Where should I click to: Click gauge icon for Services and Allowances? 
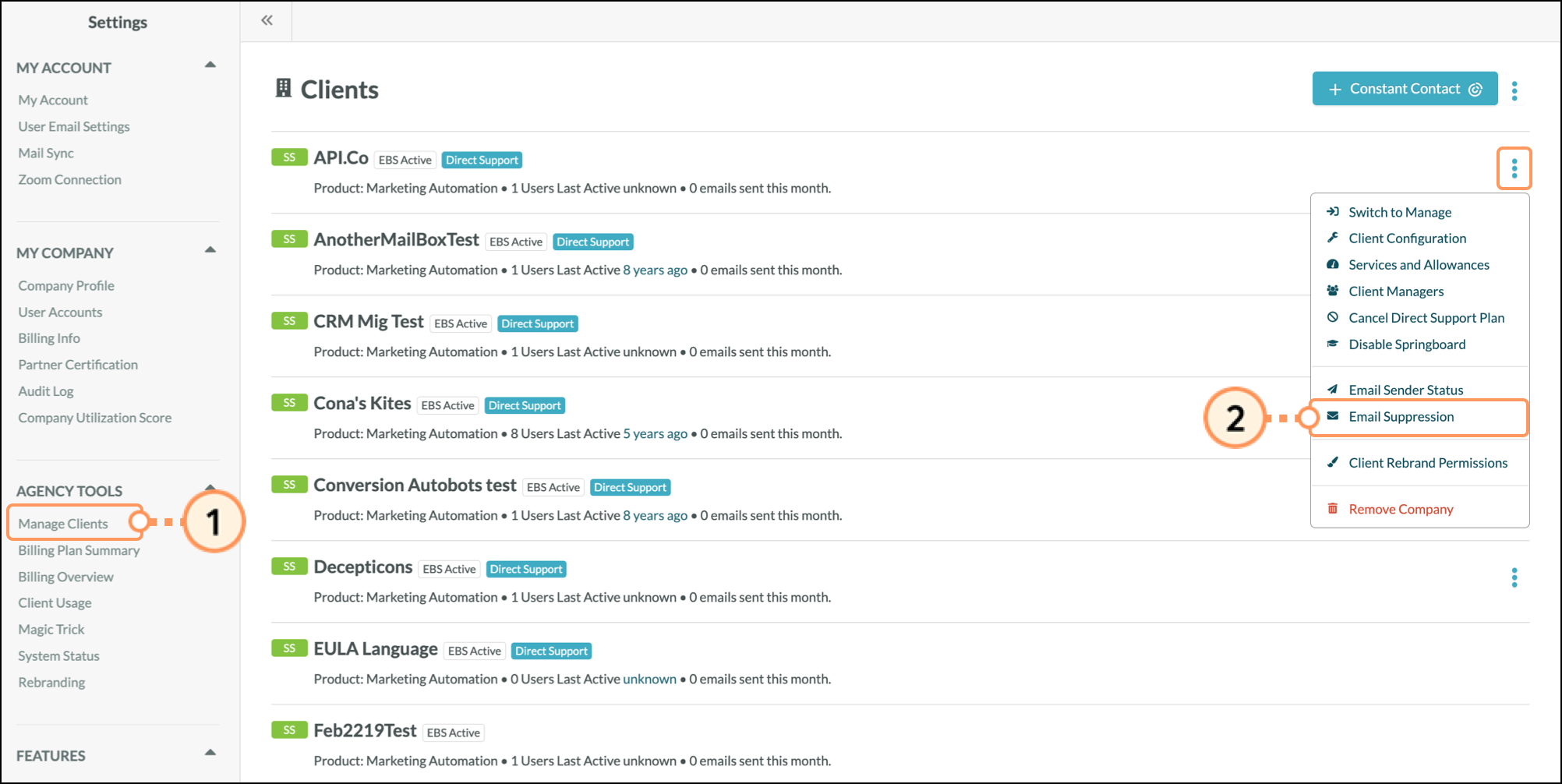(x=1333, y=264)
